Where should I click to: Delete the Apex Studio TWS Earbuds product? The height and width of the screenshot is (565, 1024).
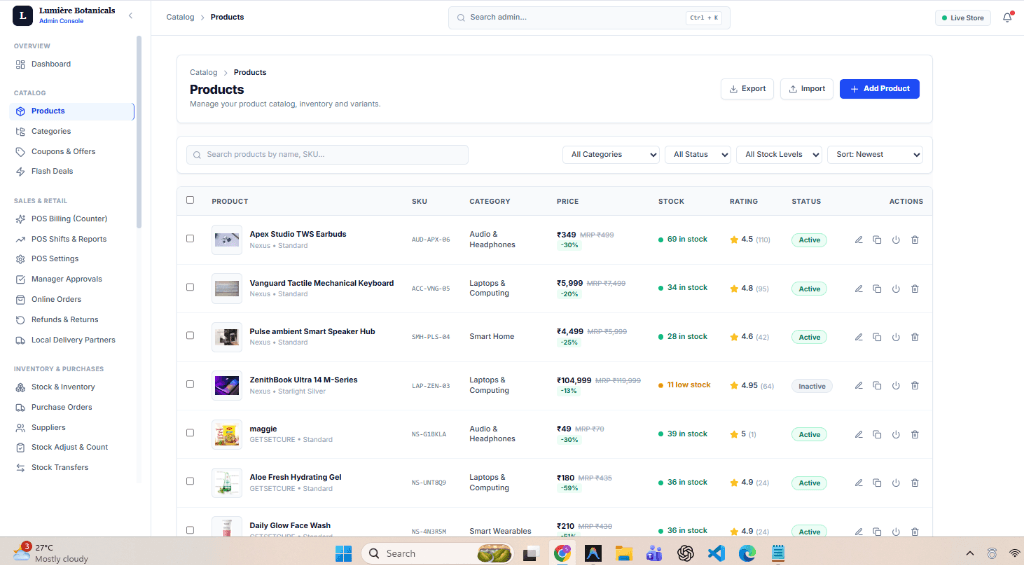click(915, 240)
